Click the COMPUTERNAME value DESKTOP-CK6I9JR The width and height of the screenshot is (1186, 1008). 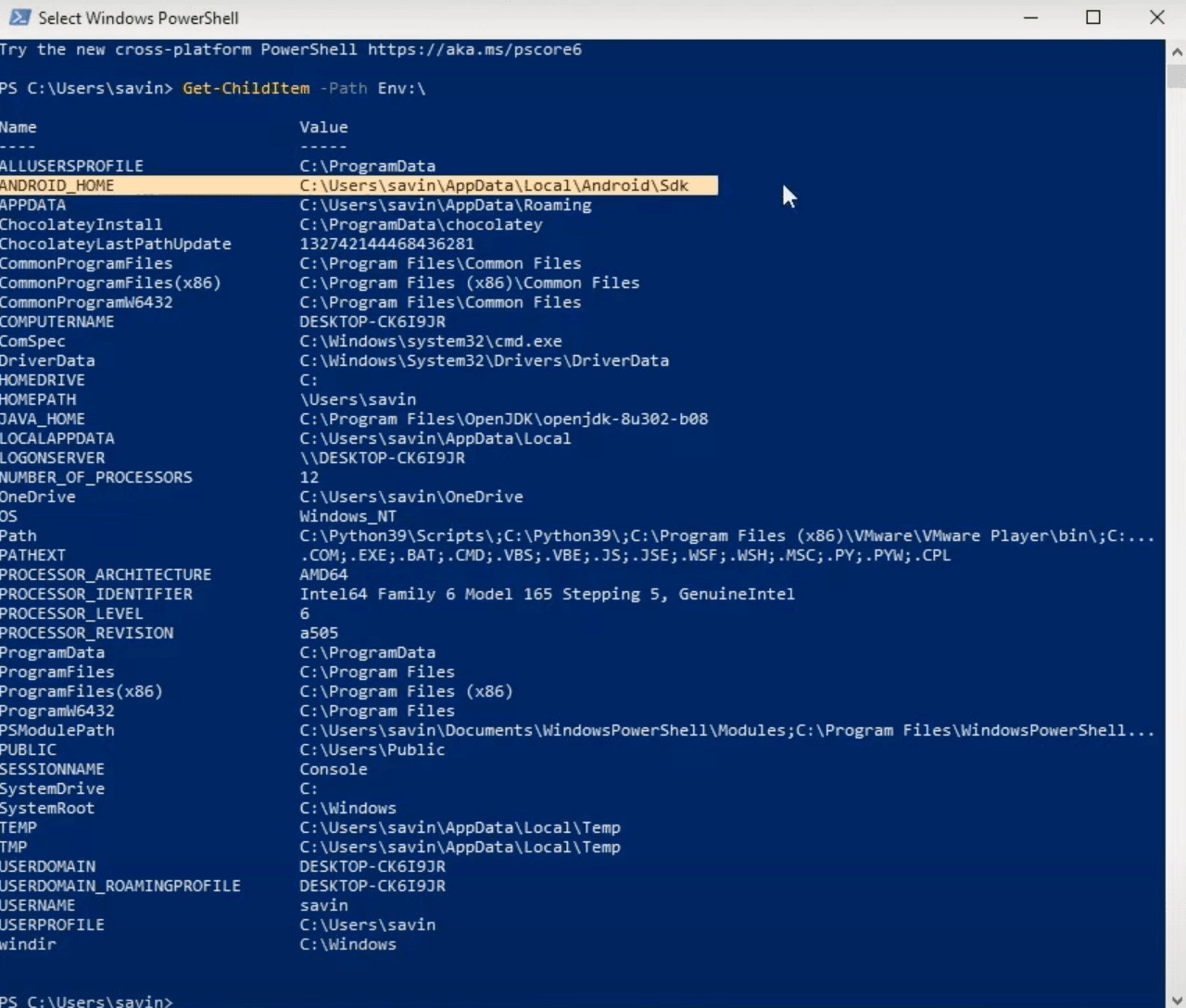coord(372,321)
